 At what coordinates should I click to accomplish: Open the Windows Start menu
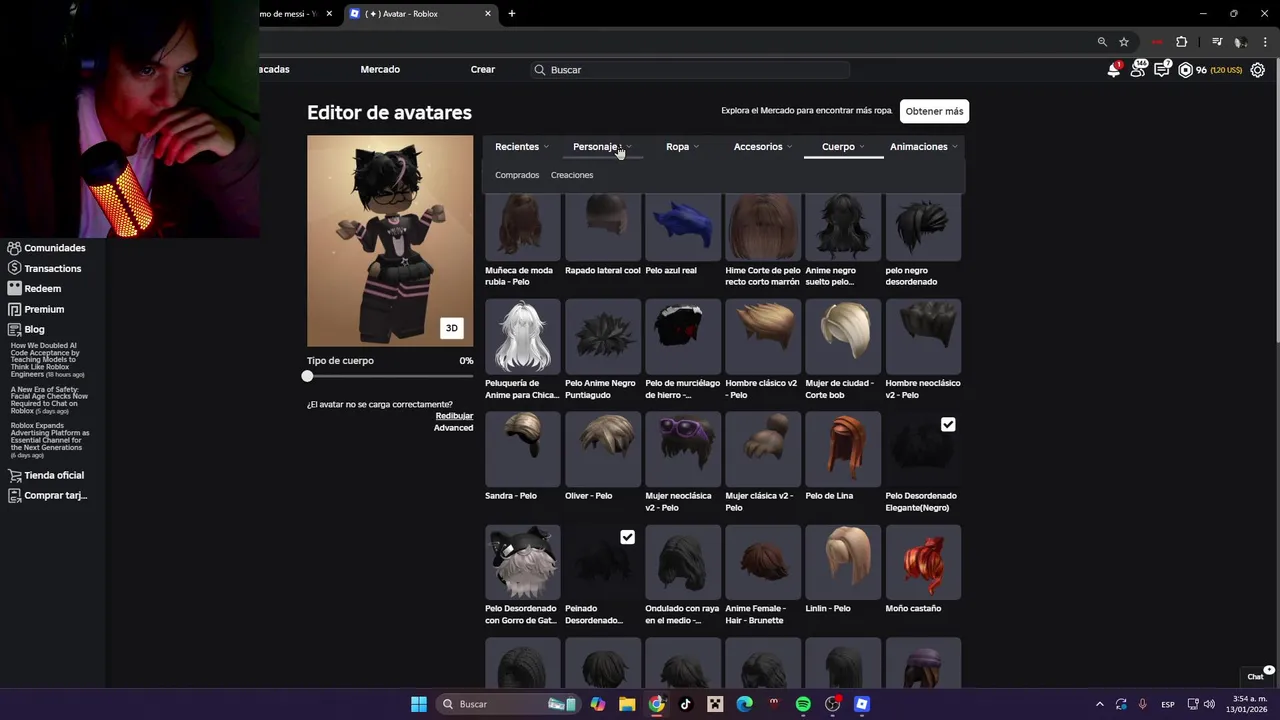pos(419,704)
